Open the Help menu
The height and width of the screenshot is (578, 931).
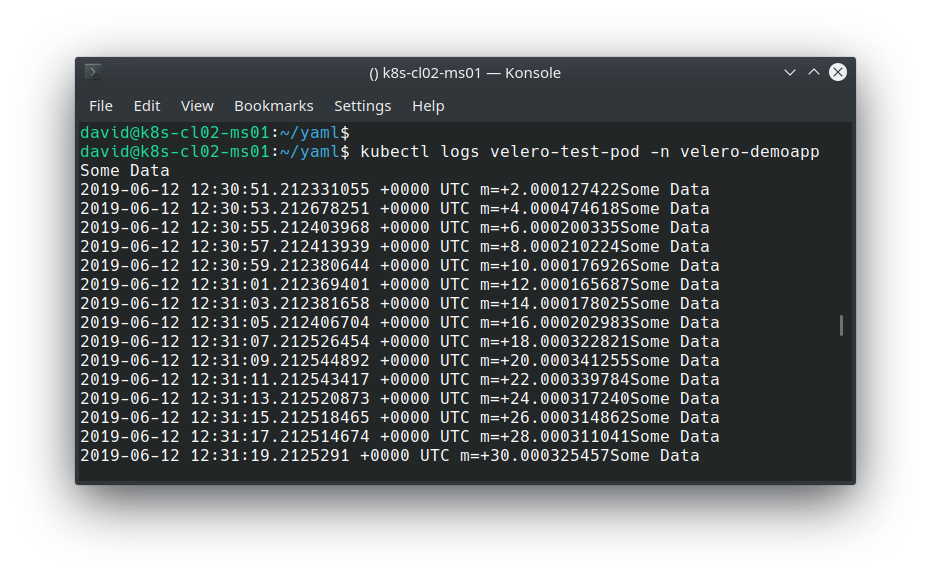tap(428, 106)
